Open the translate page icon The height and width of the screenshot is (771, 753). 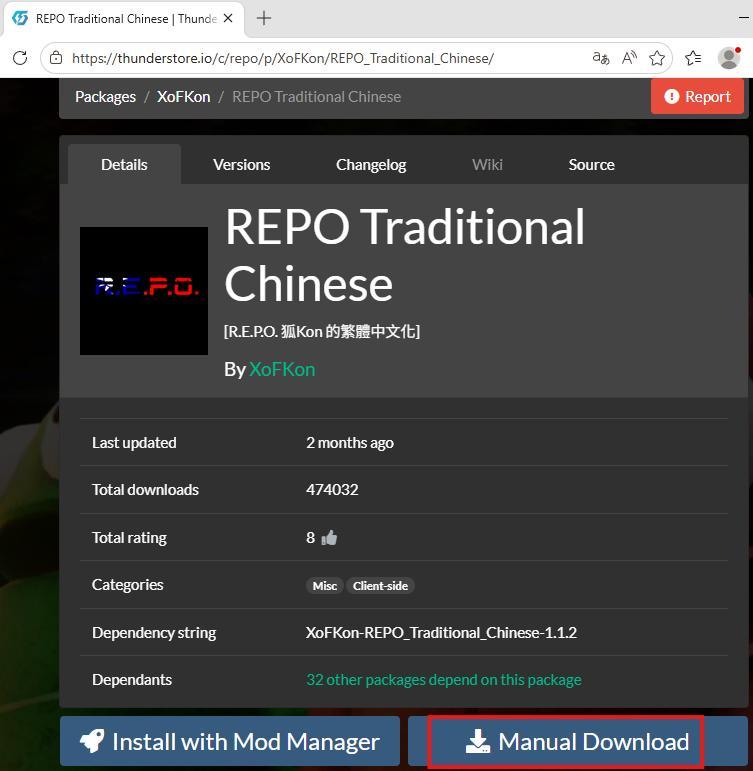point(601,58)
